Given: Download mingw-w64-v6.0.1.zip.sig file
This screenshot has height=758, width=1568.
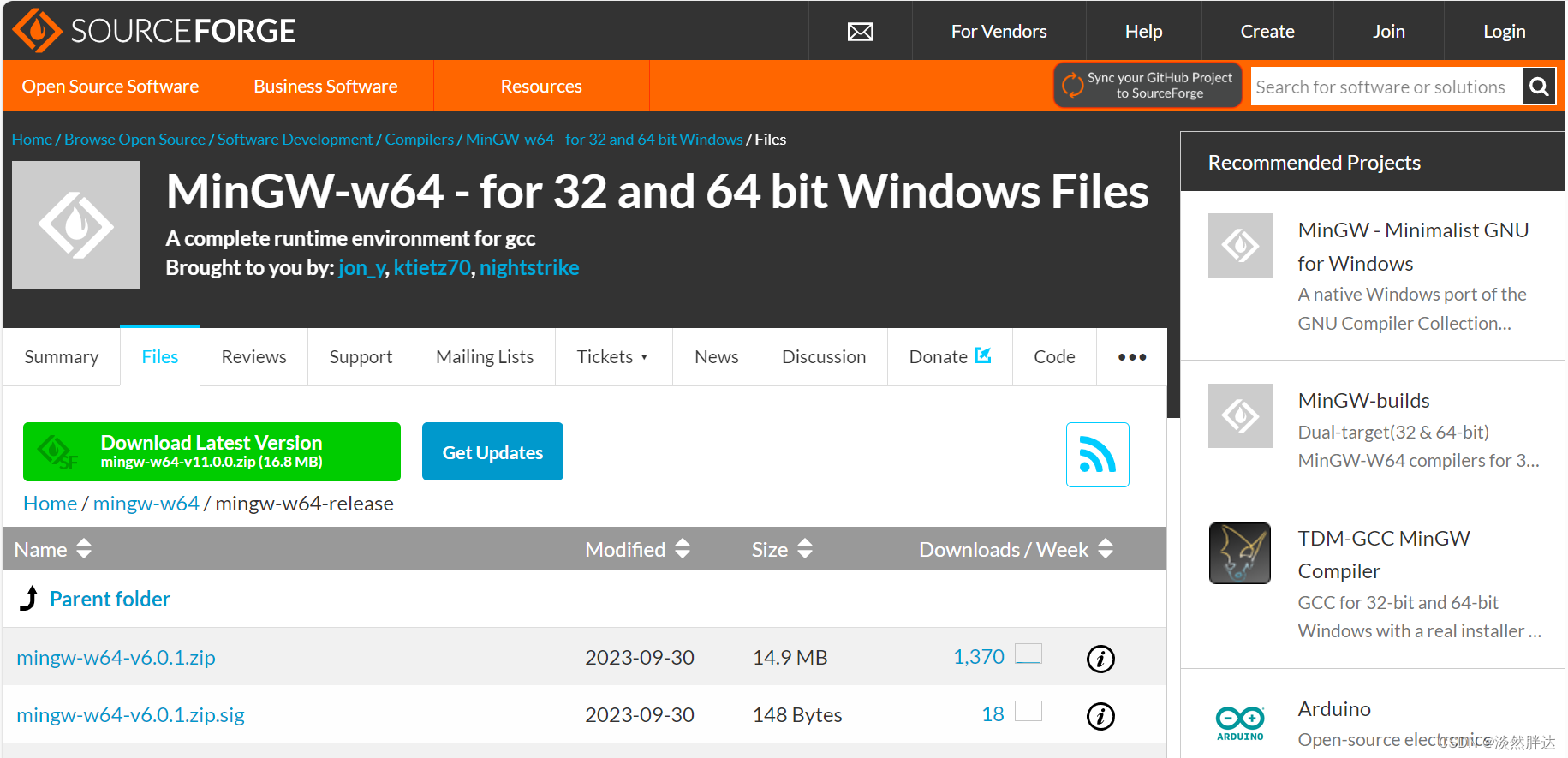Looking at the screenshot, I should pyautogui.click(x=130, y=715).
